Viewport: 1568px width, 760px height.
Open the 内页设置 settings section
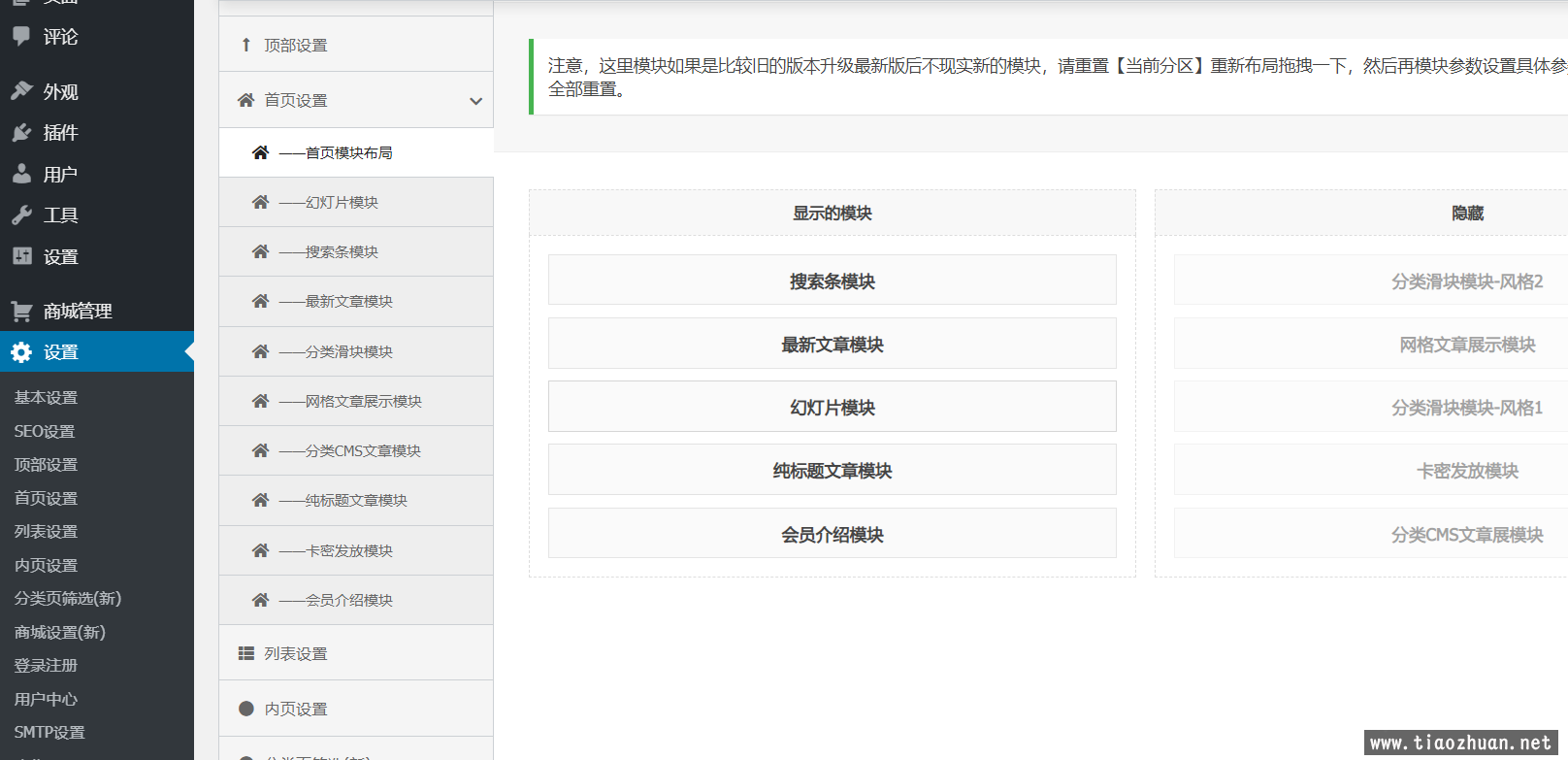point(296,709)
